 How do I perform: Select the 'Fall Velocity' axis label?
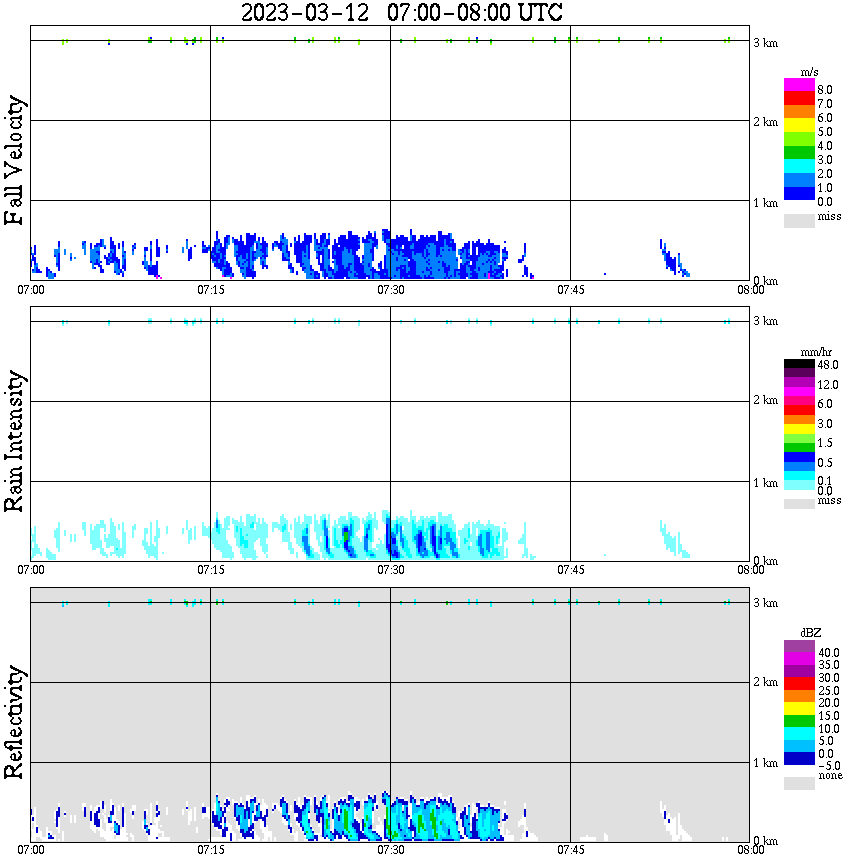click(14, 159)
